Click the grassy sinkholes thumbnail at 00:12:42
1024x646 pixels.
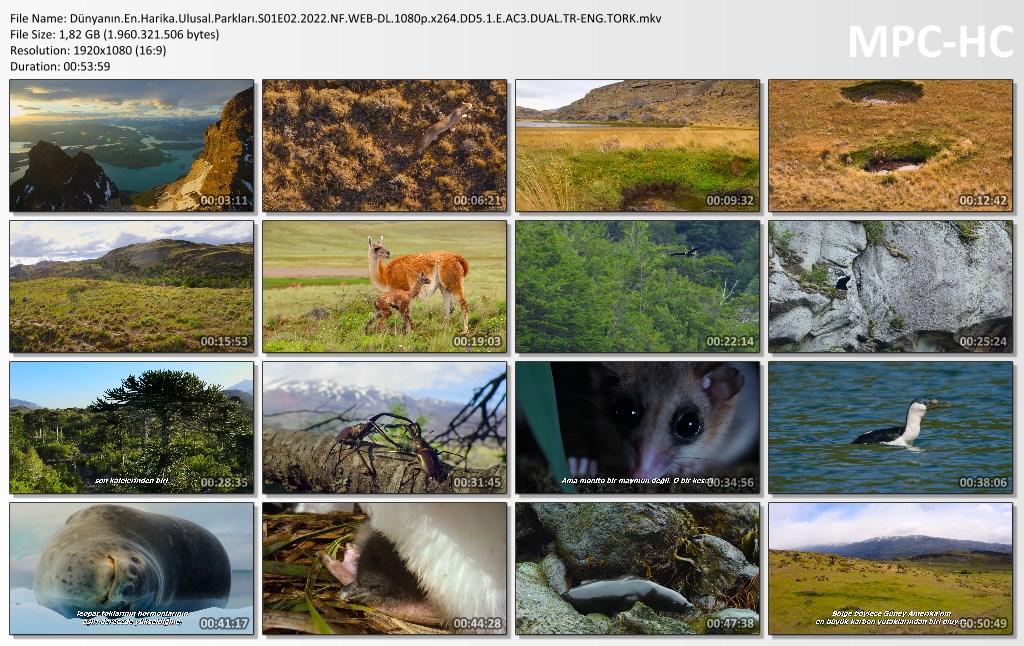click(x=890, y=146)
